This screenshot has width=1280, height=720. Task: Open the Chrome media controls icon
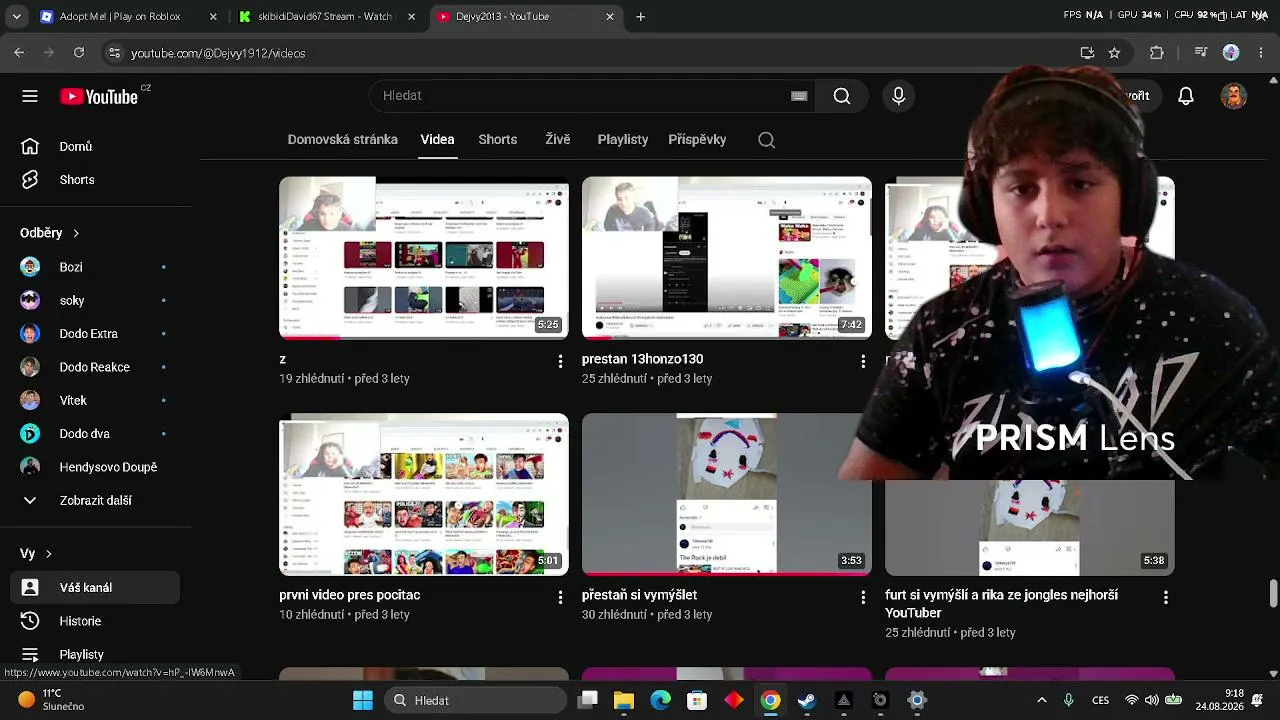(1201, 53)
